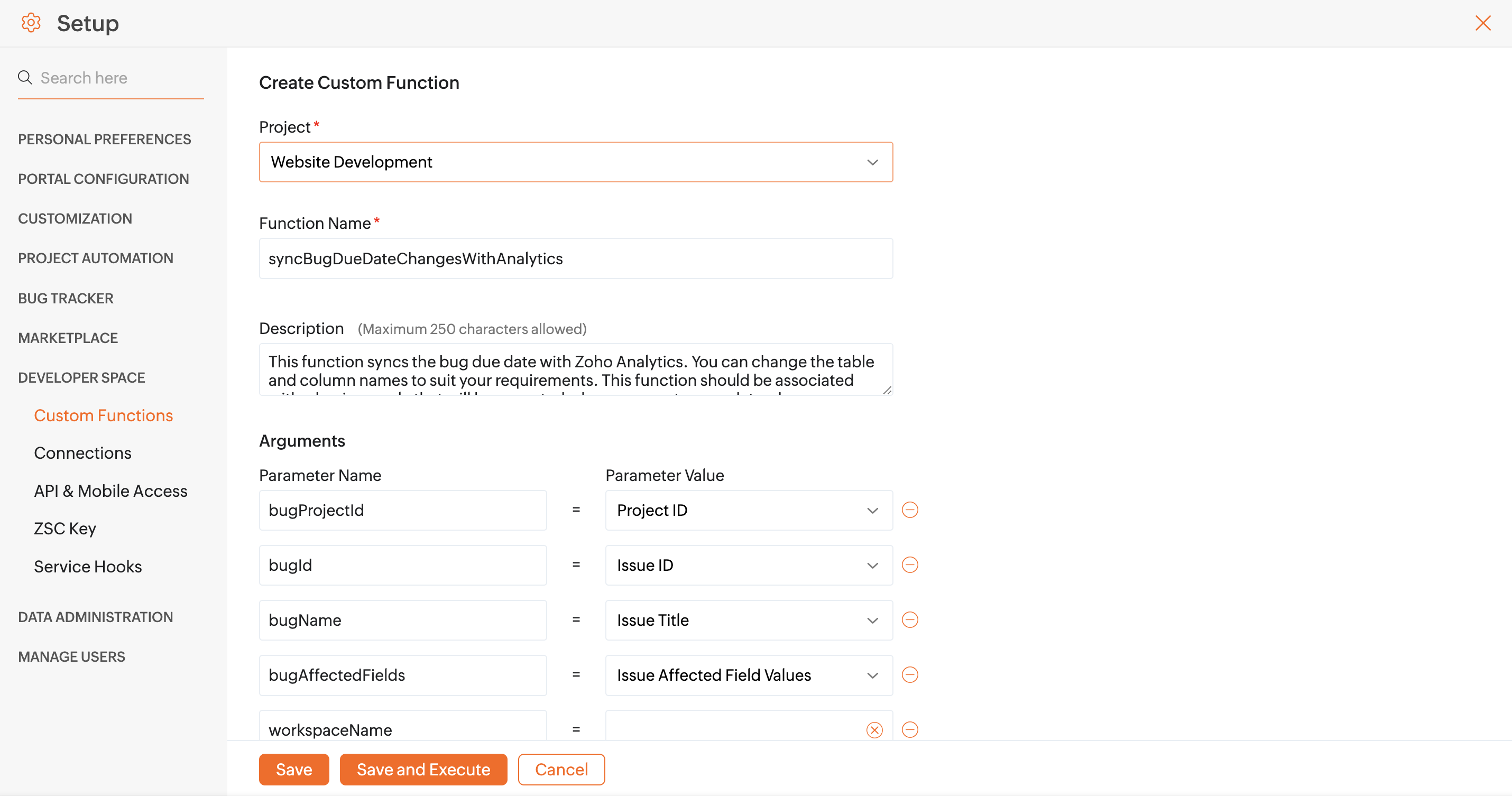Image resolution: width=1512 pixels, height=796 pixels.
Task: Click the Function Name input field
Action: pyautogui.click(x=575, y=258)
